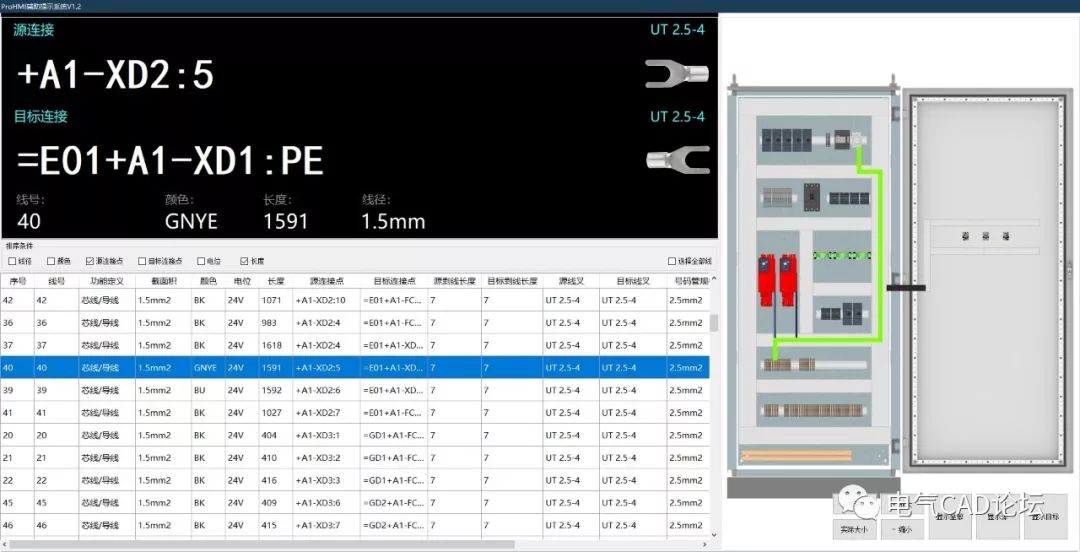Click the source connection fork terminal icon
This screenshot has width=1080, height=552.
coord(676,73)
